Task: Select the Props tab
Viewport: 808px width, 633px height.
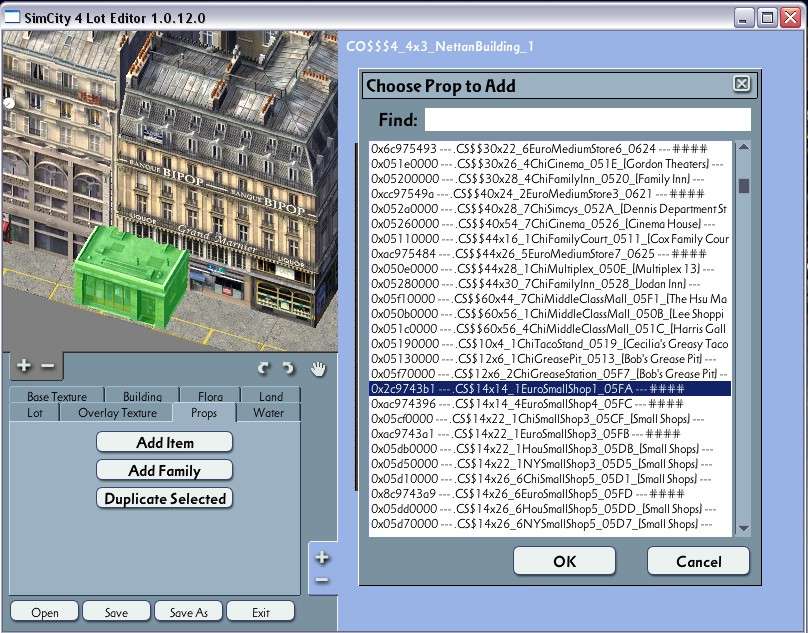Action: tap(204, 413)
